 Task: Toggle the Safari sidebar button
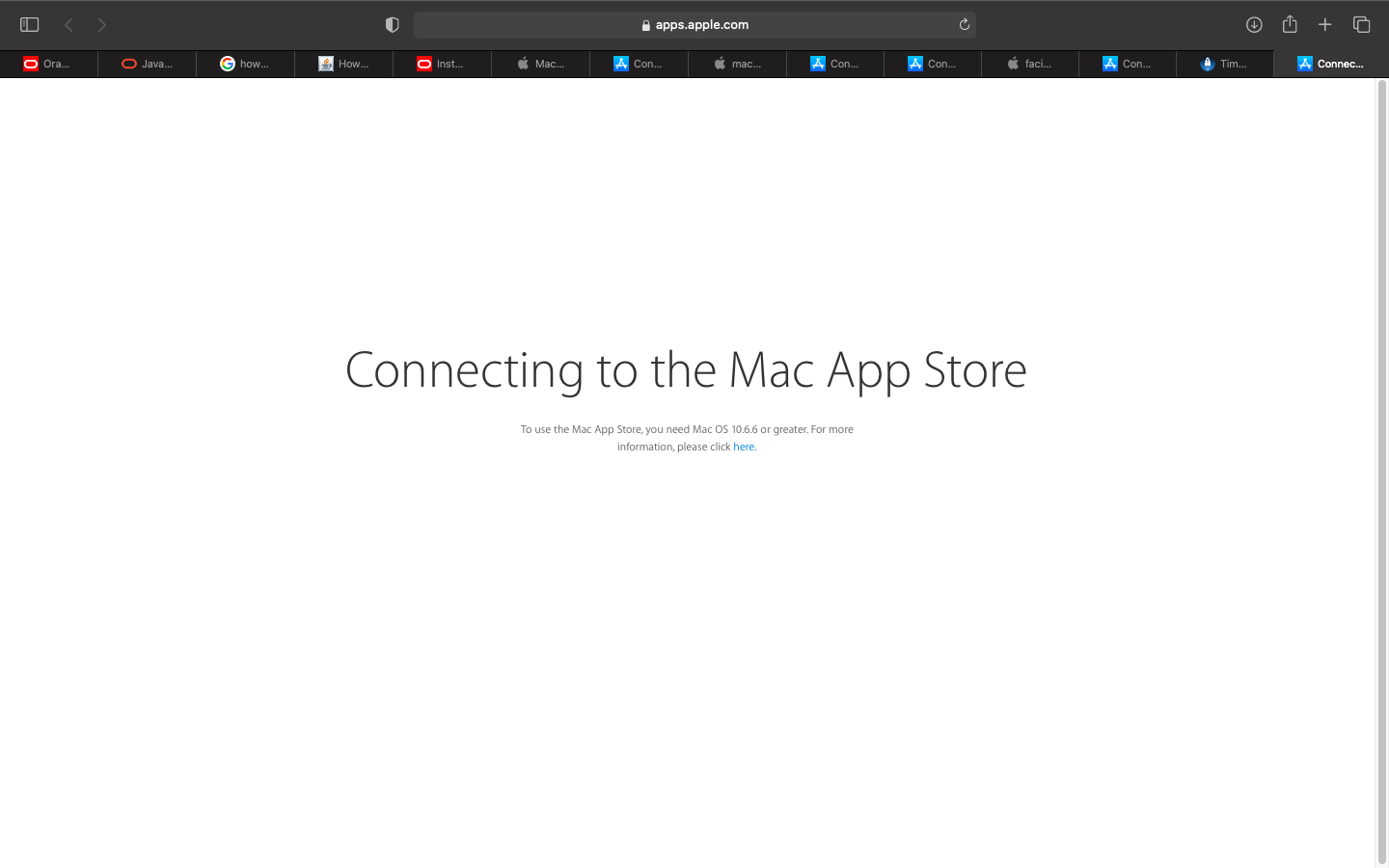[x=29, y=25]
